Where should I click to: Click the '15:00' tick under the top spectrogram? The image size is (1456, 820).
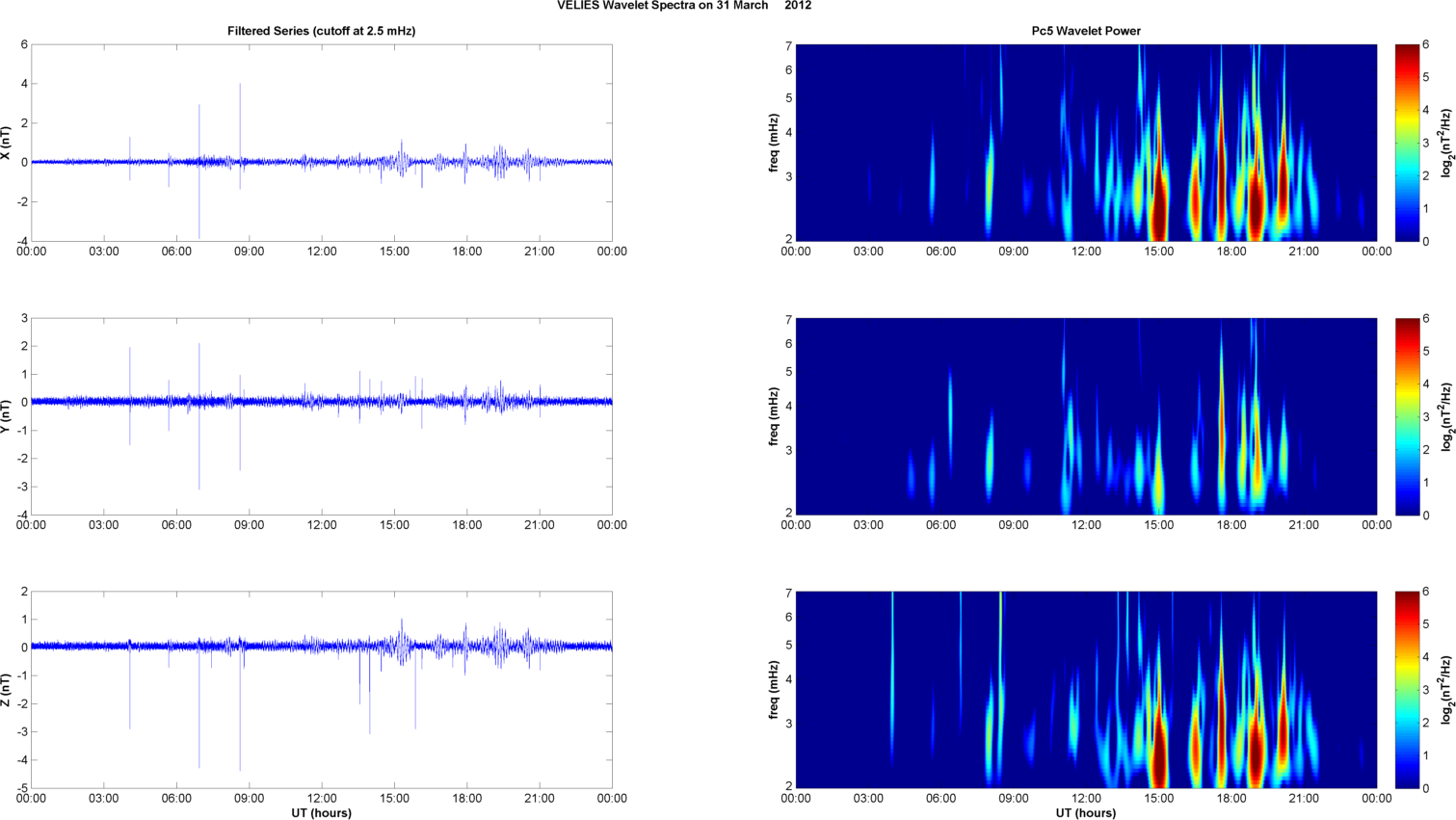(1159, 251)
